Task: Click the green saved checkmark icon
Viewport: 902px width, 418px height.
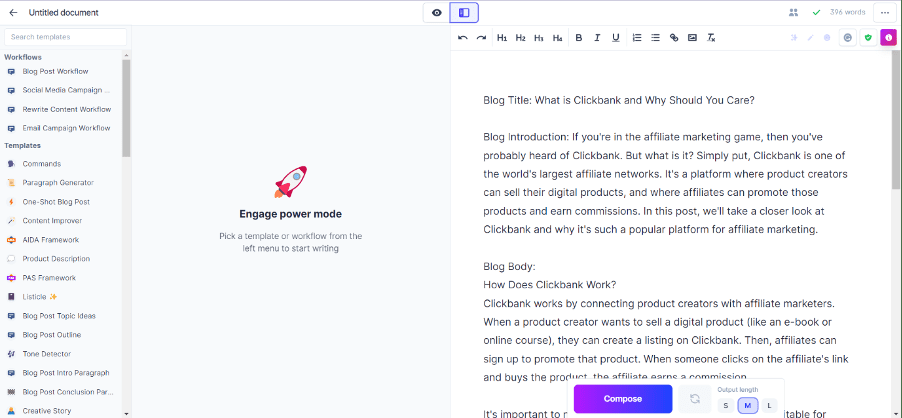Action: pos(816,12)
